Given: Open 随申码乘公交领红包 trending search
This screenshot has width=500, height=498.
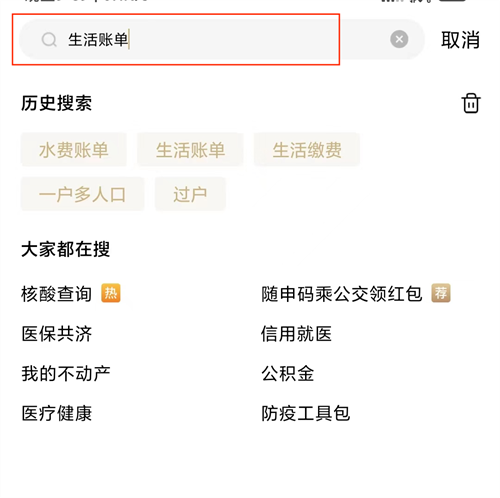Looking at the screenshot, I should click(x=342, y=294).
